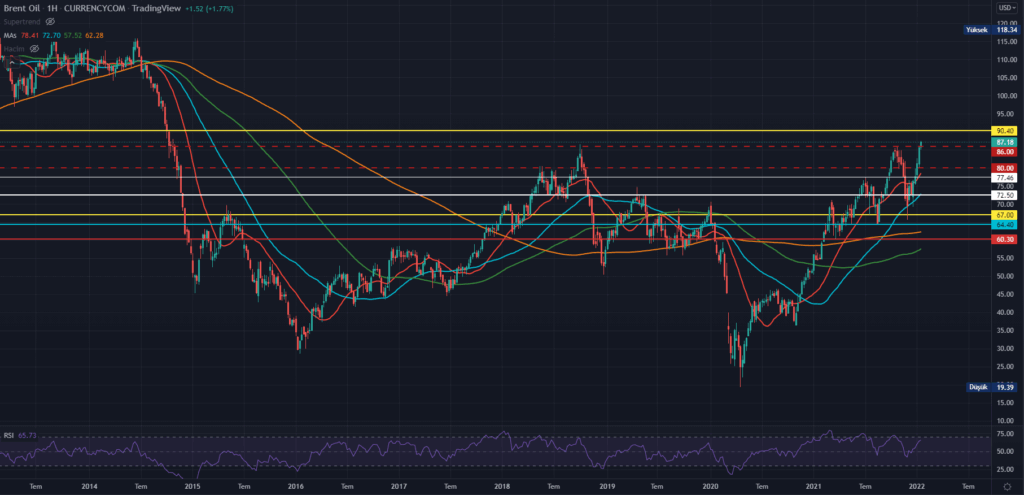Image resolution: width=1024 pixels, height=495 pixels.
Task: Click the blue 64.40 price label
Action: point(1005,224)
